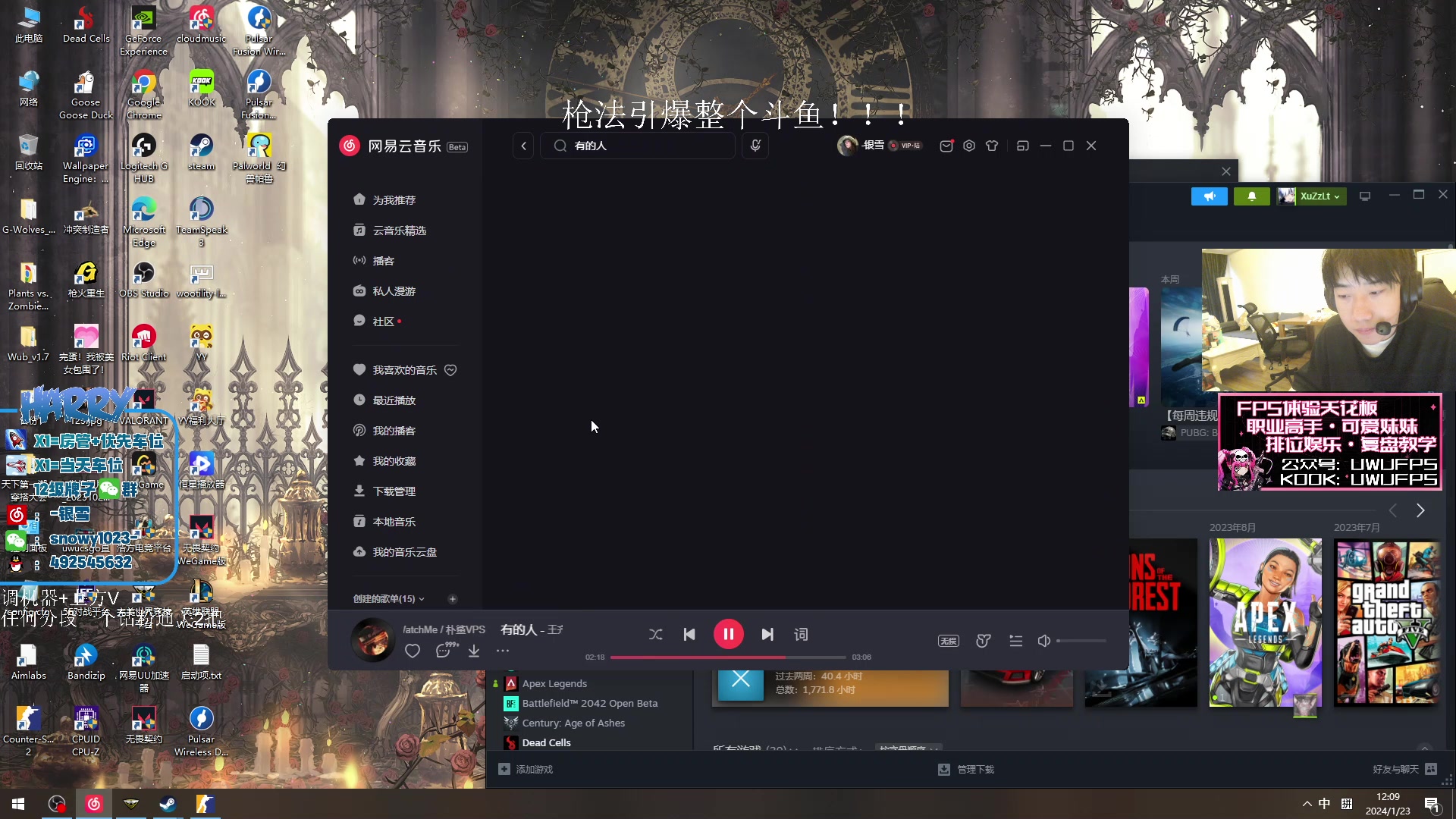
Task: Open the album cover of the playing song
Action: (x=372, y=639)
